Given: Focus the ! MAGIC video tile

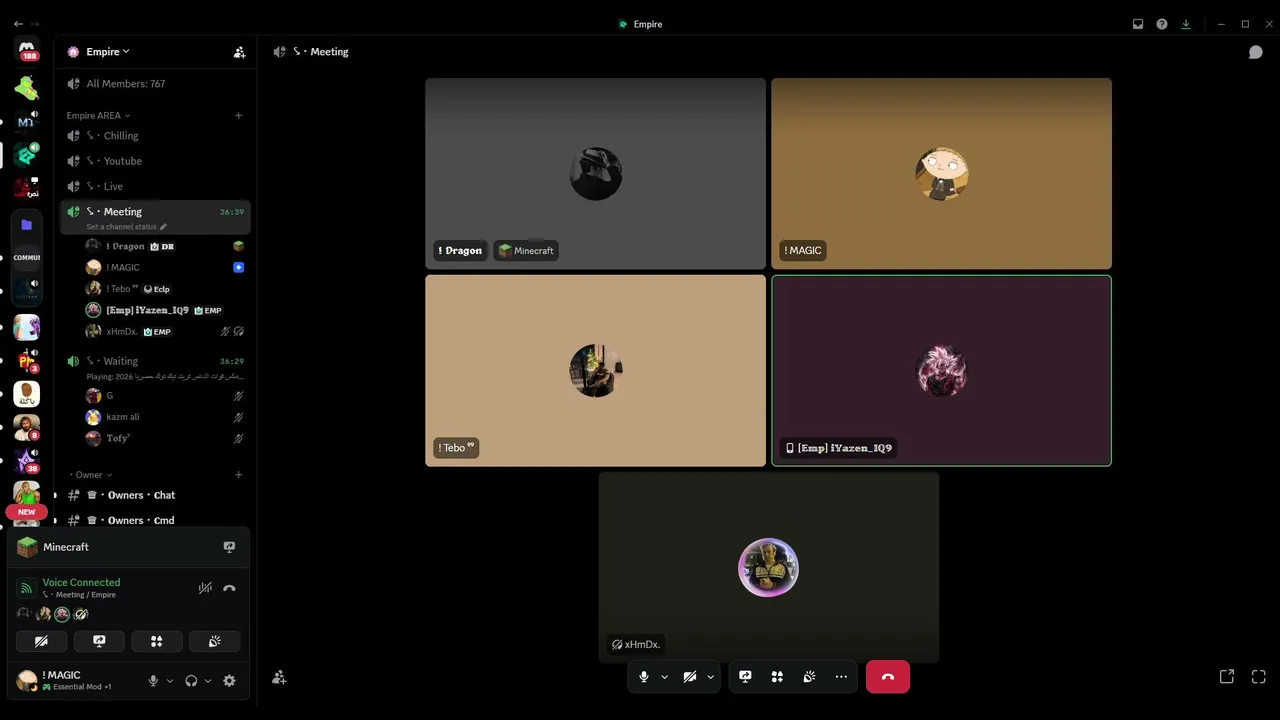Looking at the screenshot, I should coord(941,173).
